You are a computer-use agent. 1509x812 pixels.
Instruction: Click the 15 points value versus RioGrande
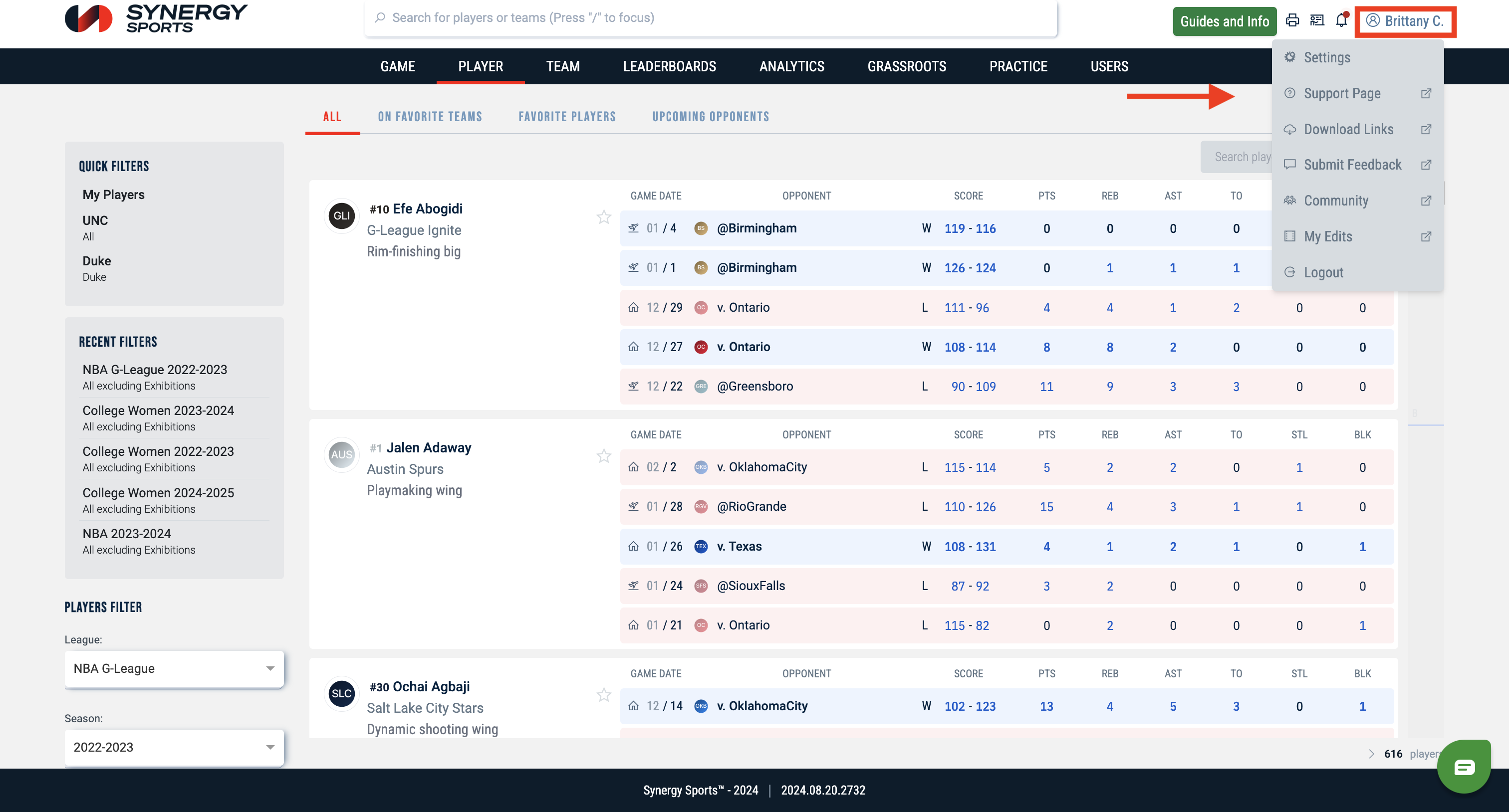point(1046,507)
